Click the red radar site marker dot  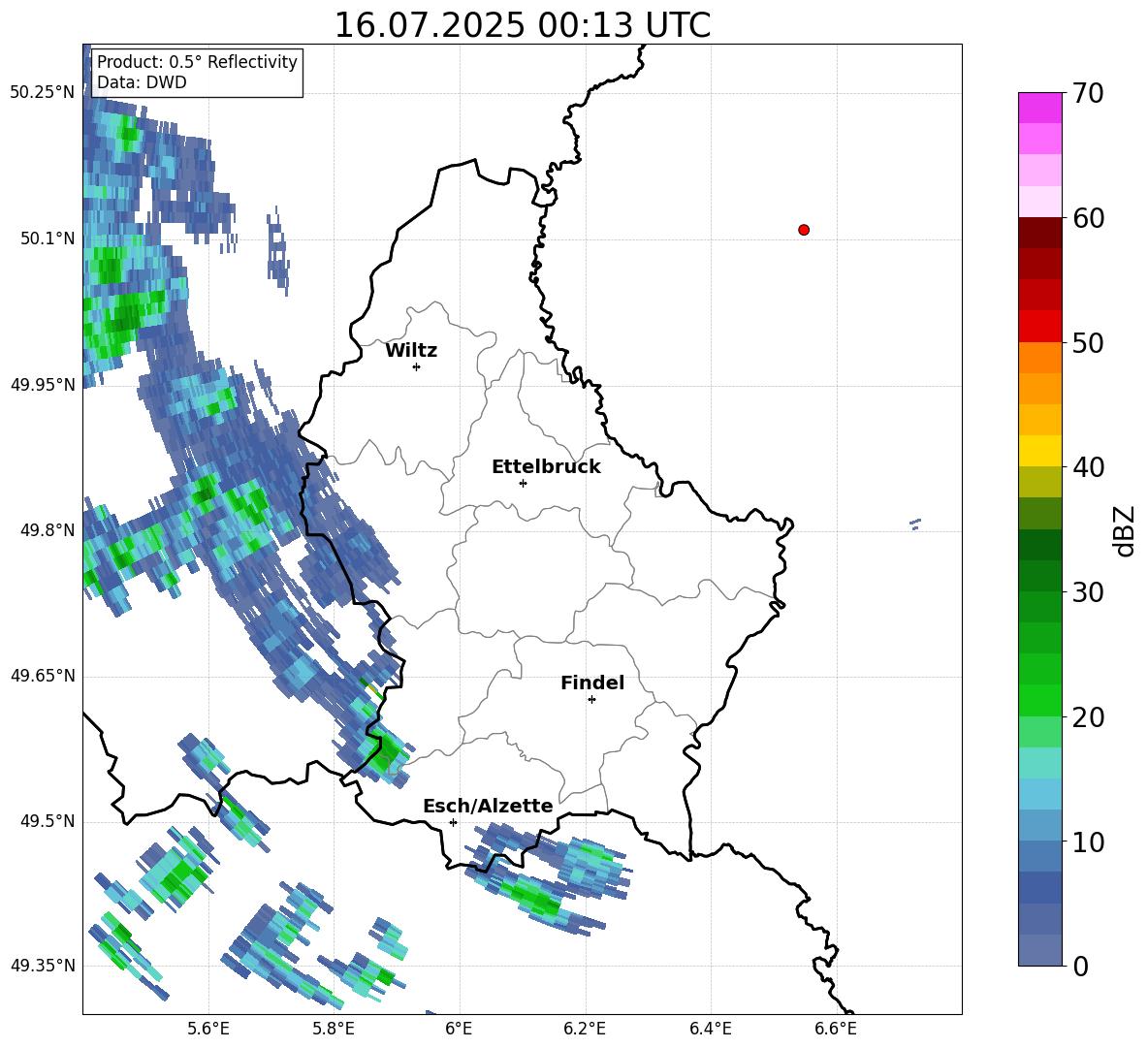tap(804, 230)
